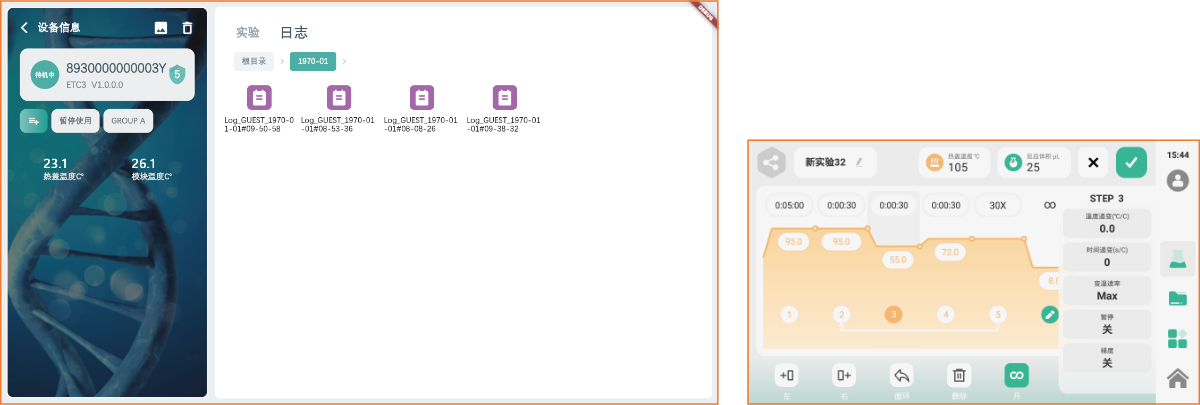
Task: Open the image icon in device info header
Action: (x=160, y=28)
